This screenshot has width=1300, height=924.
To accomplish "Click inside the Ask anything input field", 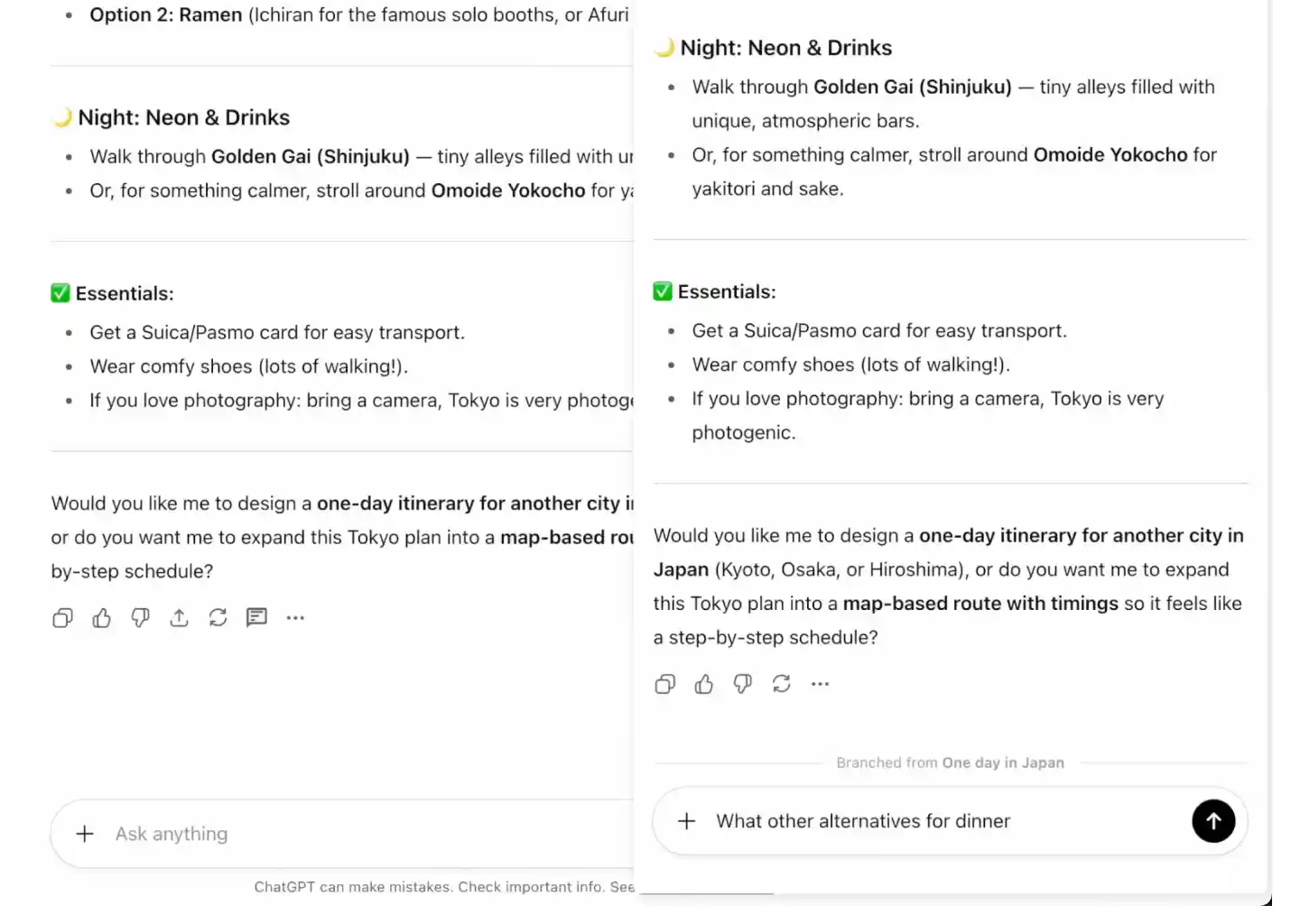I will [271, 833].
